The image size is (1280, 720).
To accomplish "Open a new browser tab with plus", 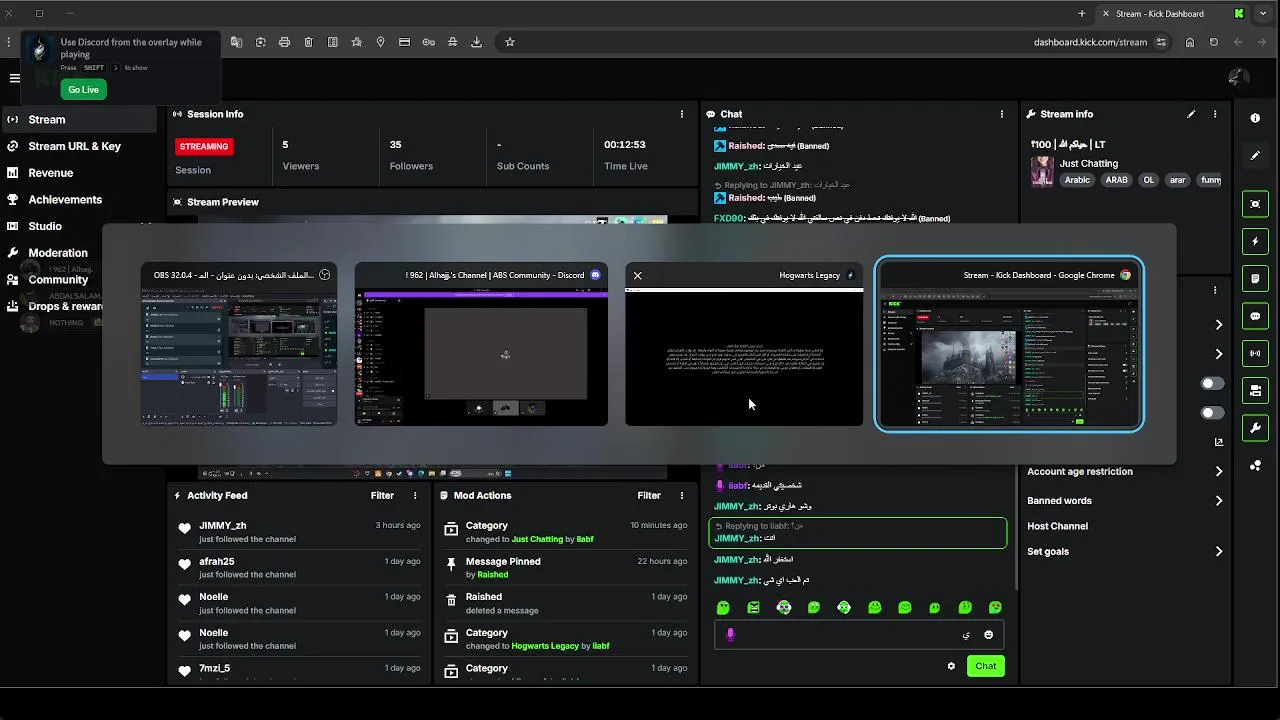I will click(x=1082, y=14).
